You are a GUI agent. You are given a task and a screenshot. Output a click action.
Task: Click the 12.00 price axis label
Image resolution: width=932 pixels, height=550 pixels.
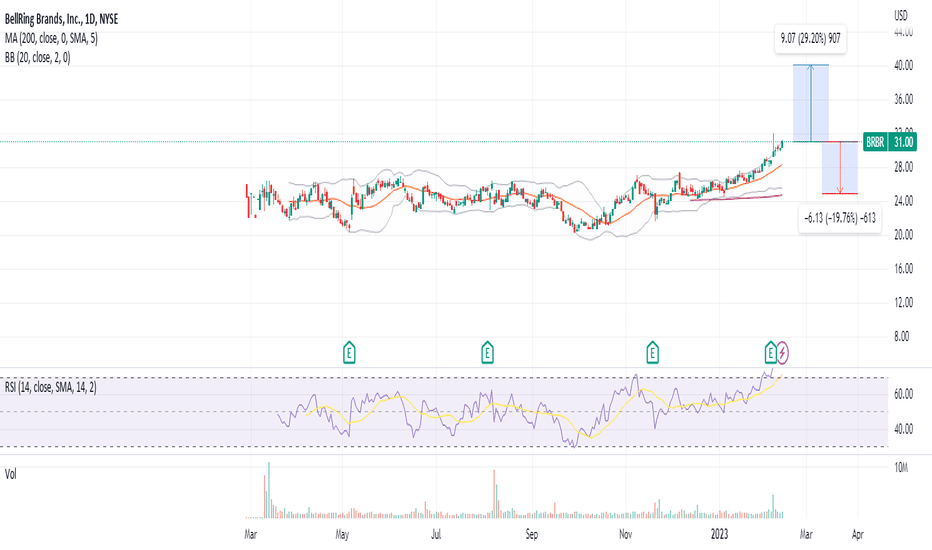point(903,303)
